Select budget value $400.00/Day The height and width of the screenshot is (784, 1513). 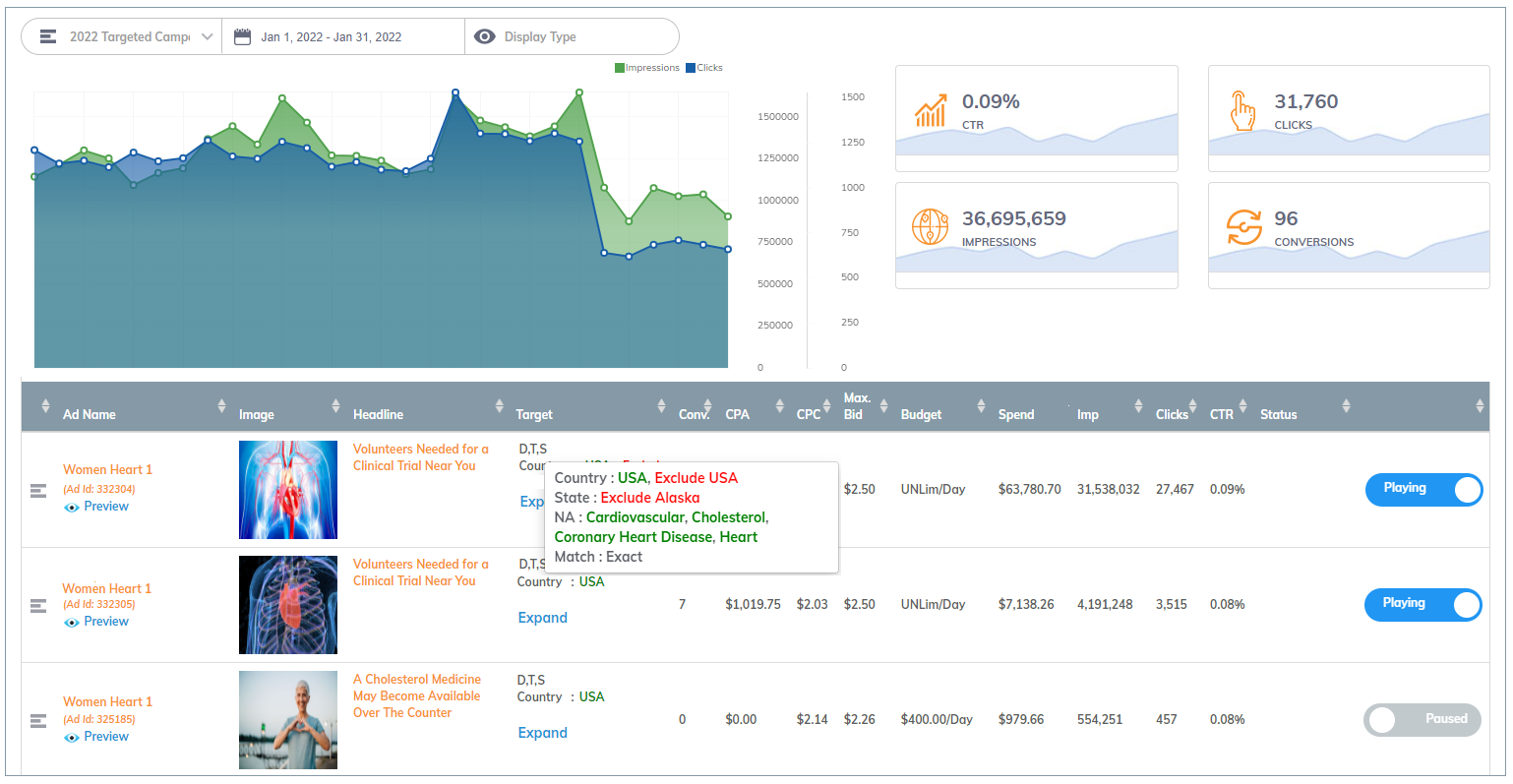point(937,720)
